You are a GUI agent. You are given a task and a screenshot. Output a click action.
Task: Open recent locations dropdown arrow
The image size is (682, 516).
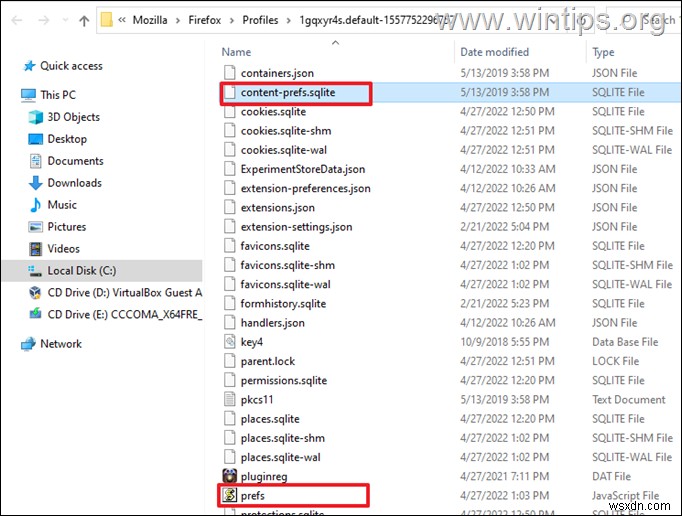click(65, 20)
